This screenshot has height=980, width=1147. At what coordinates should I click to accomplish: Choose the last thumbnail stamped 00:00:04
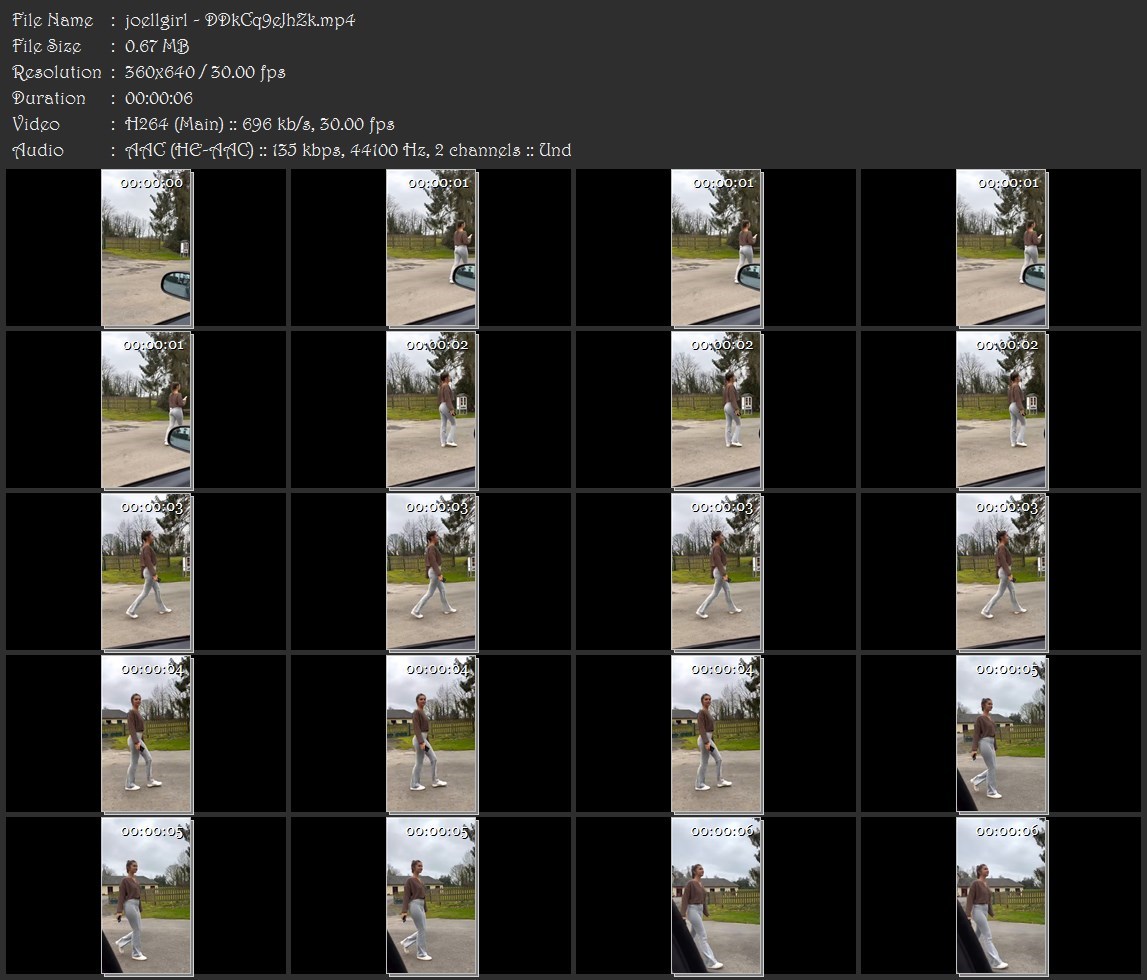click(717, 734)
